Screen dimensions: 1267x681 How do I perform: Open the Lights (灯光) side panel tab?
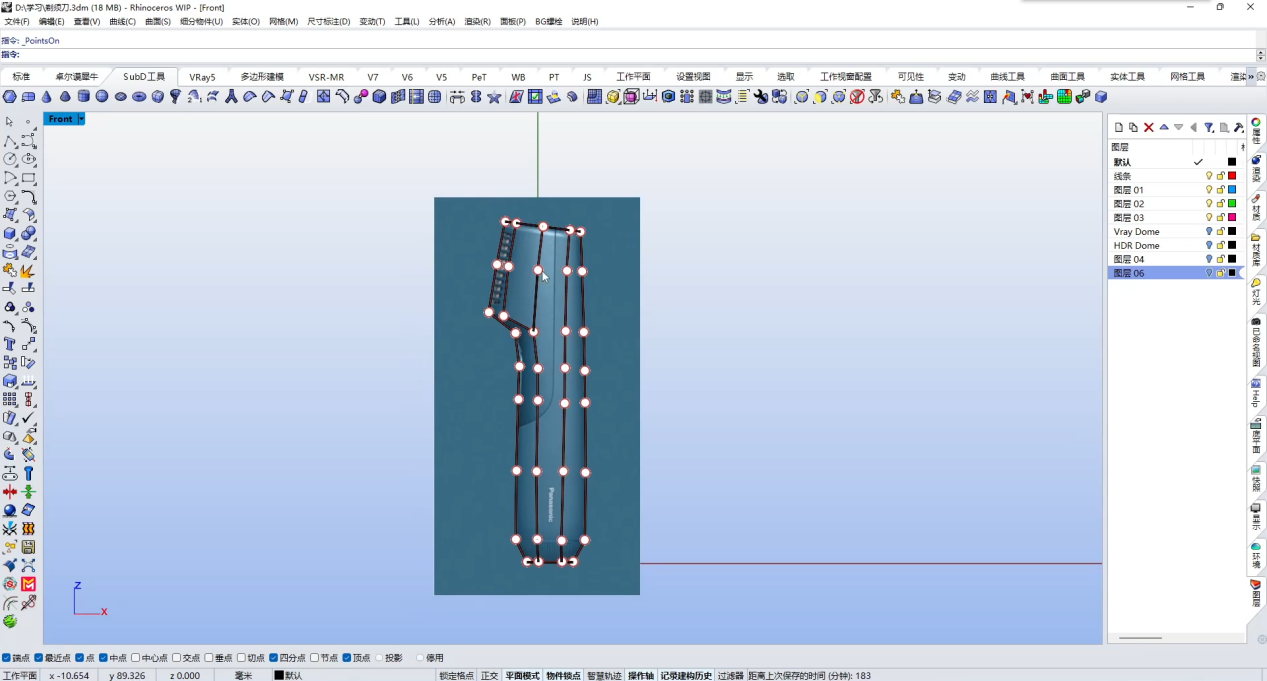click(1256, 292)
